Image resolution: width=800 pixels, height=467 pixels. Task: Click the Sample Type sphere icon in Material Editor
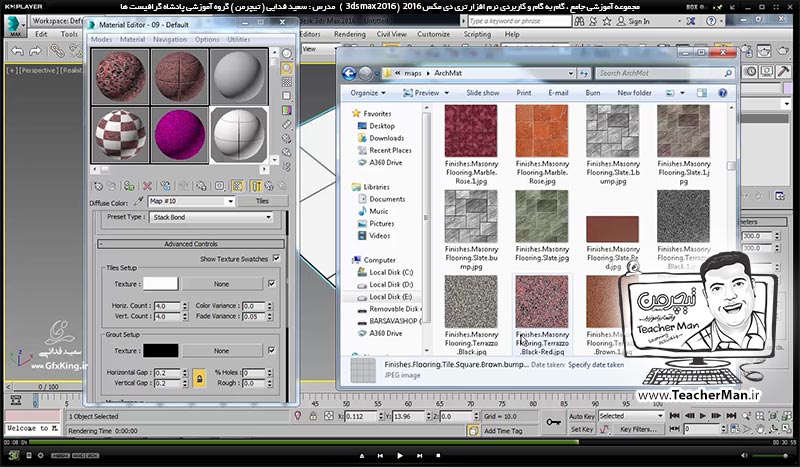pos(287,54)
